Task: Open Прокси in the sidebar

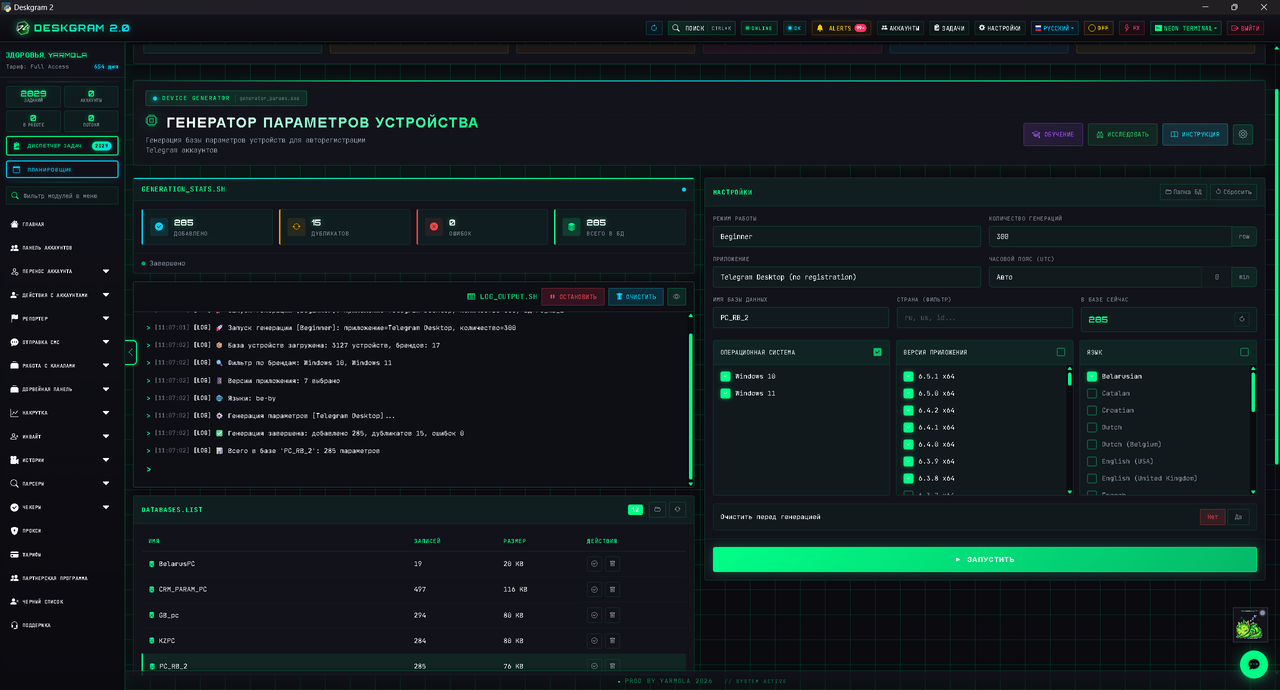Action: click(x=60, y=531)
